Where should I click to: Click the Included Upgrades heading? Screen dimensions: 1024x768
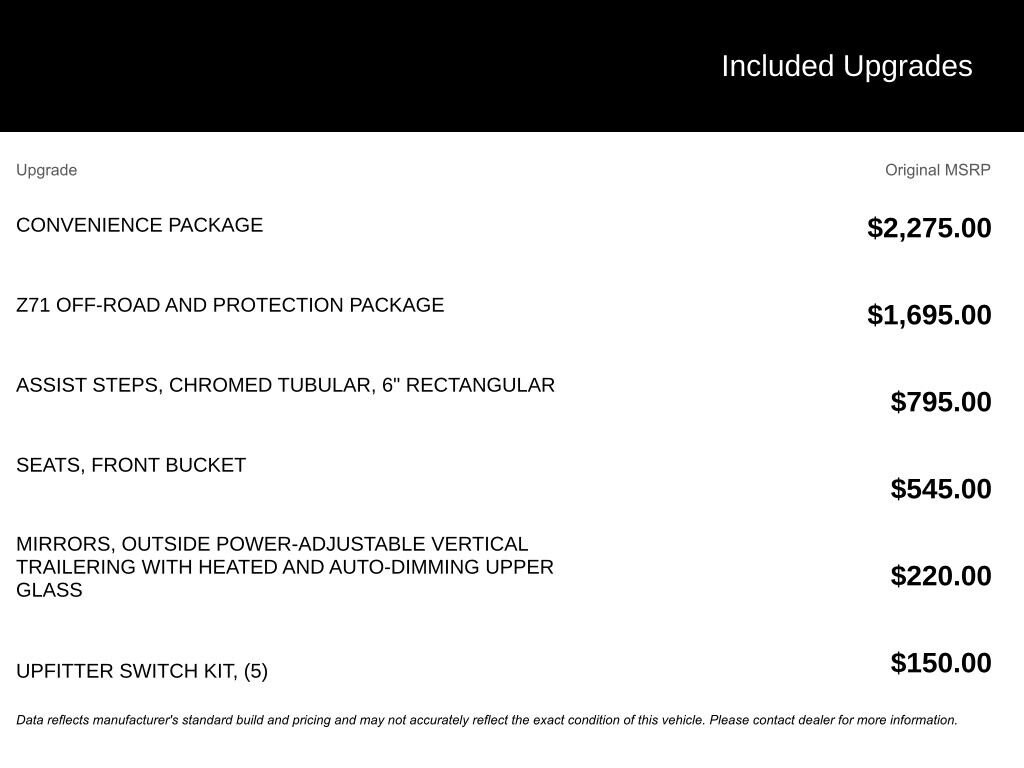click(x=846, y=66)
